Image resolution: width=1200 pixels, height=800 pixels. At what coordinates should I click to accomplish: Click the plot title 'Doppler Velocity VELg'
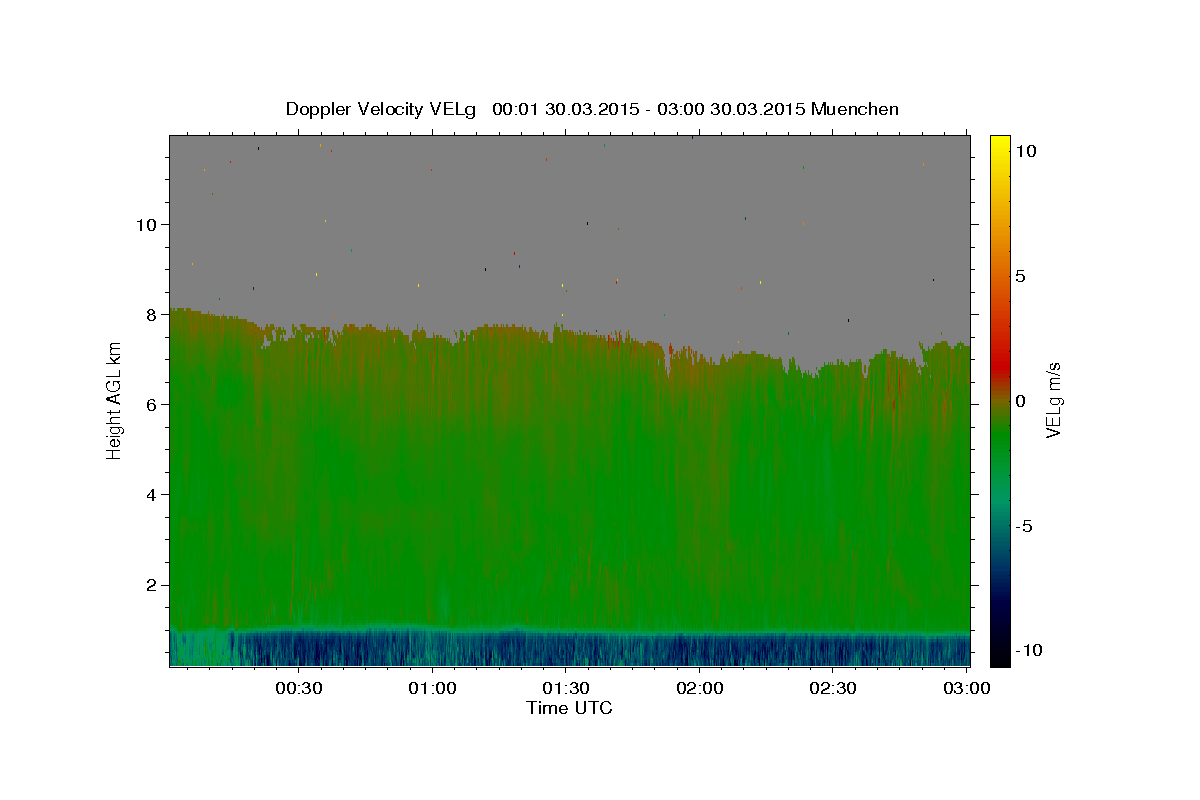pos(382,109)
